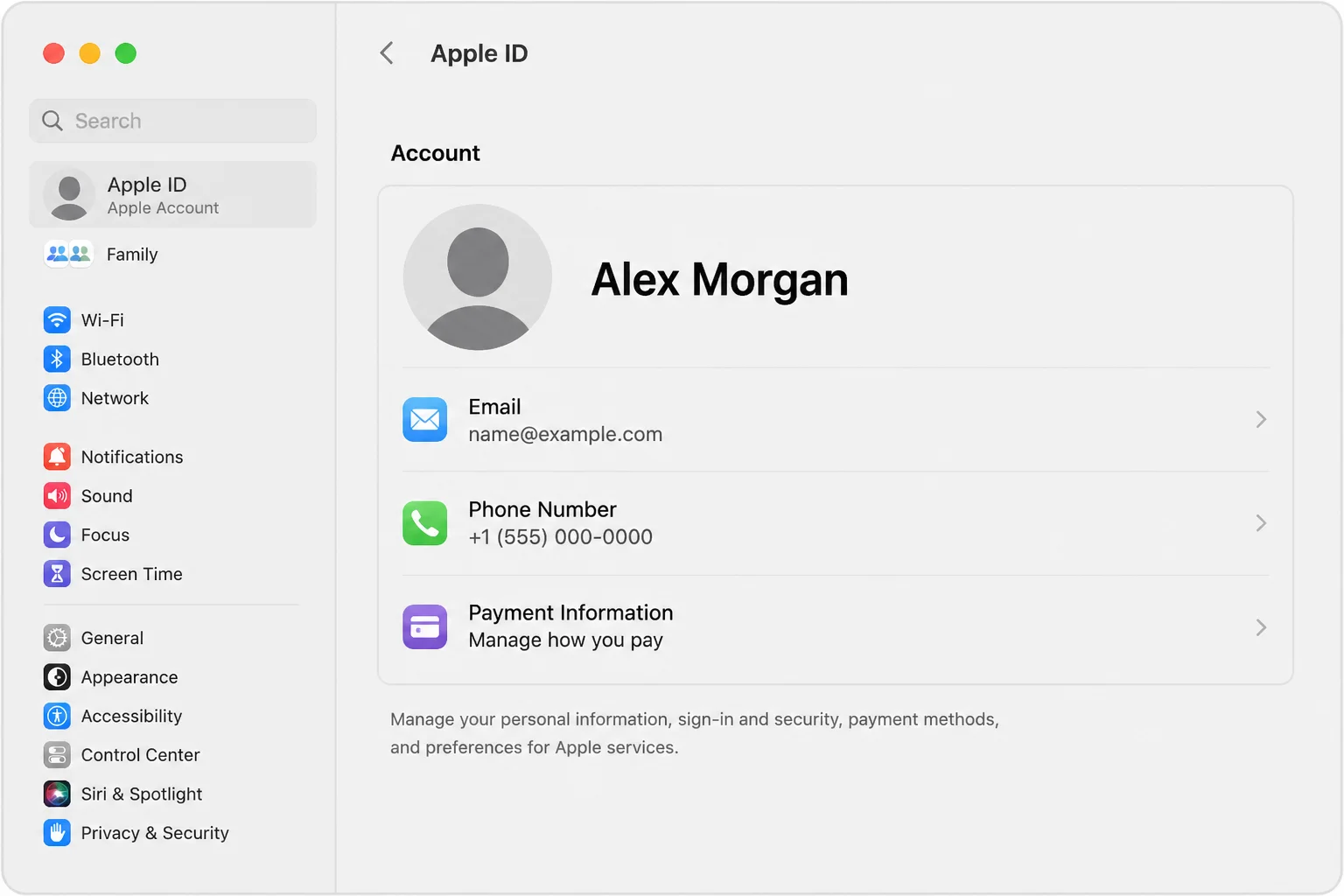This screenshot has height=896, width=1344.
Task: Select Sound label in the sidebar
Action: tap(107, 496)
